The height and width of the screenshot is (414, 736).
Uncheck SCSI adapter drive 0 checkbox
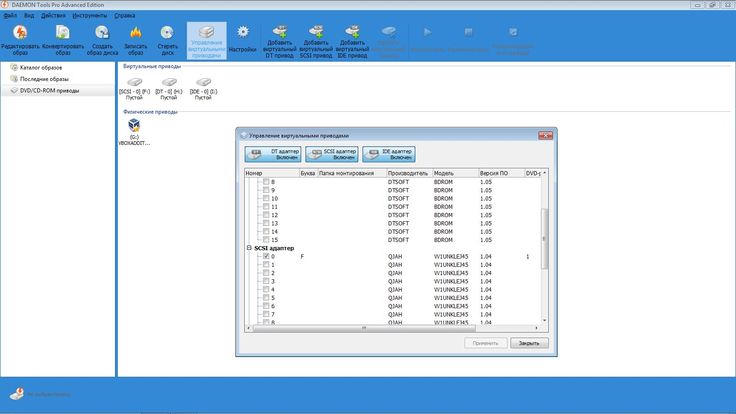click(266, 256)
